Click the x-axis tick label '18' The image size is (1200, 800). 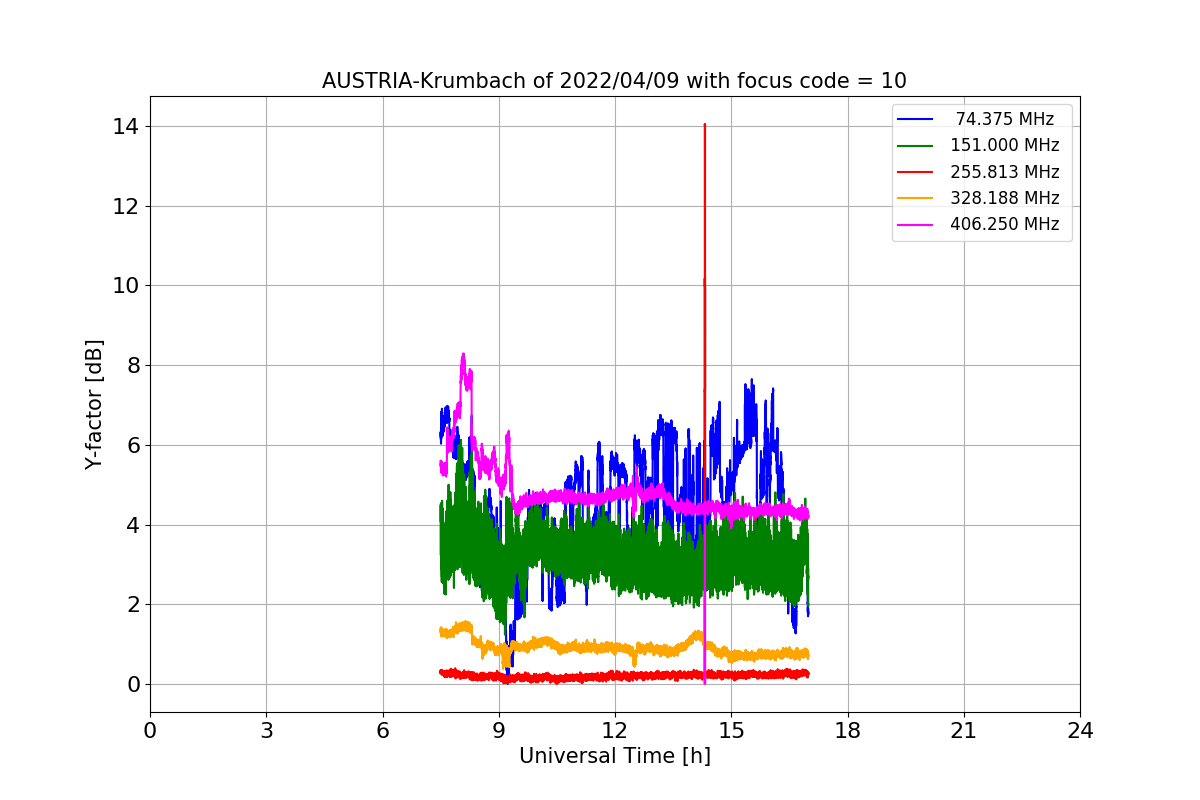click(x=848, y=731)
